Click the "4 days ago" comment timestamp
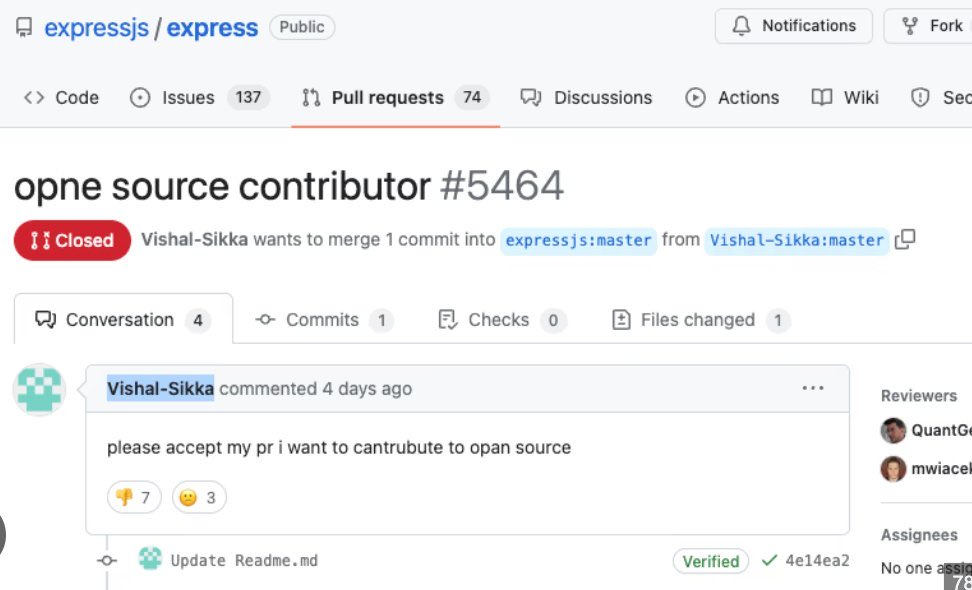This screenshot has height=590, width=972. coord(367,389)
